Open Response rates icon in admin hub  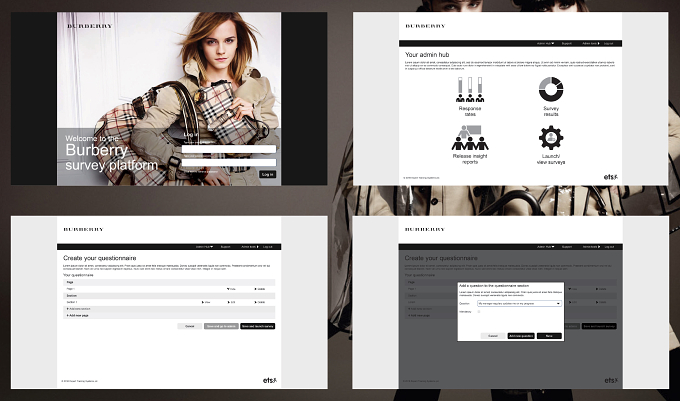(x=470, y=90)
